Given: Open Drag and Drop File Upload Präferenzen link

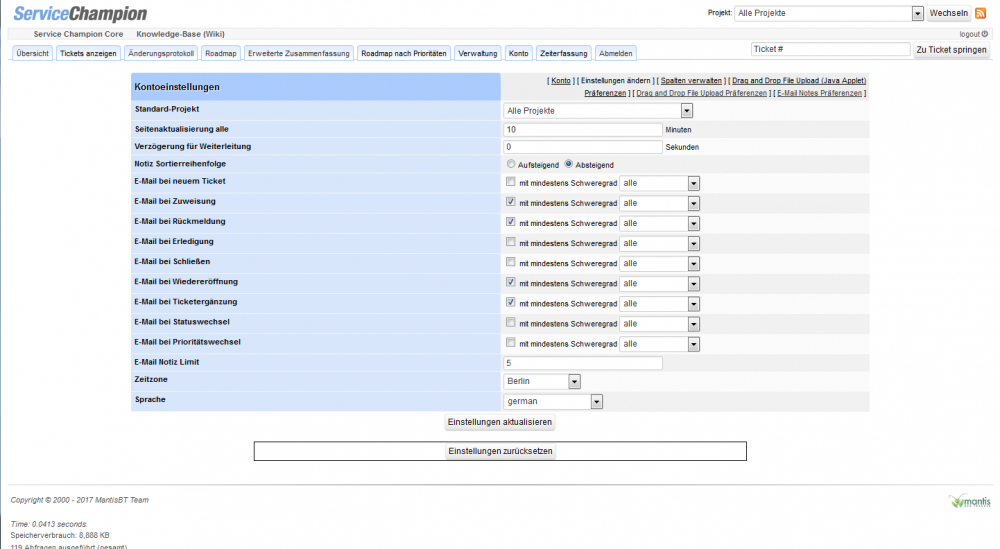Looking at the screenshot, I should click(701, 93).
